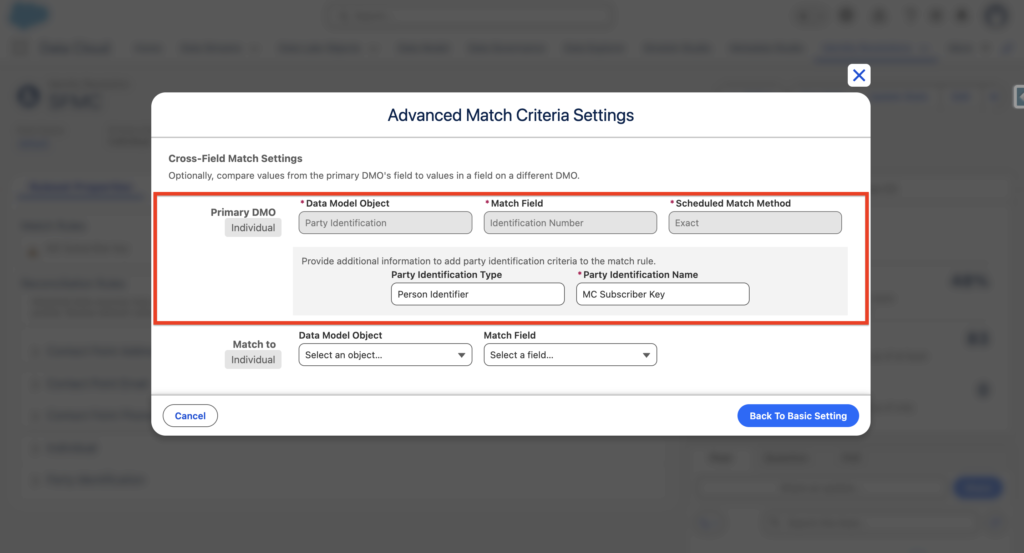Click the Cross-Field Match Settings heading
Viewport: 1024px width, 553px height.
click(236, 158)
